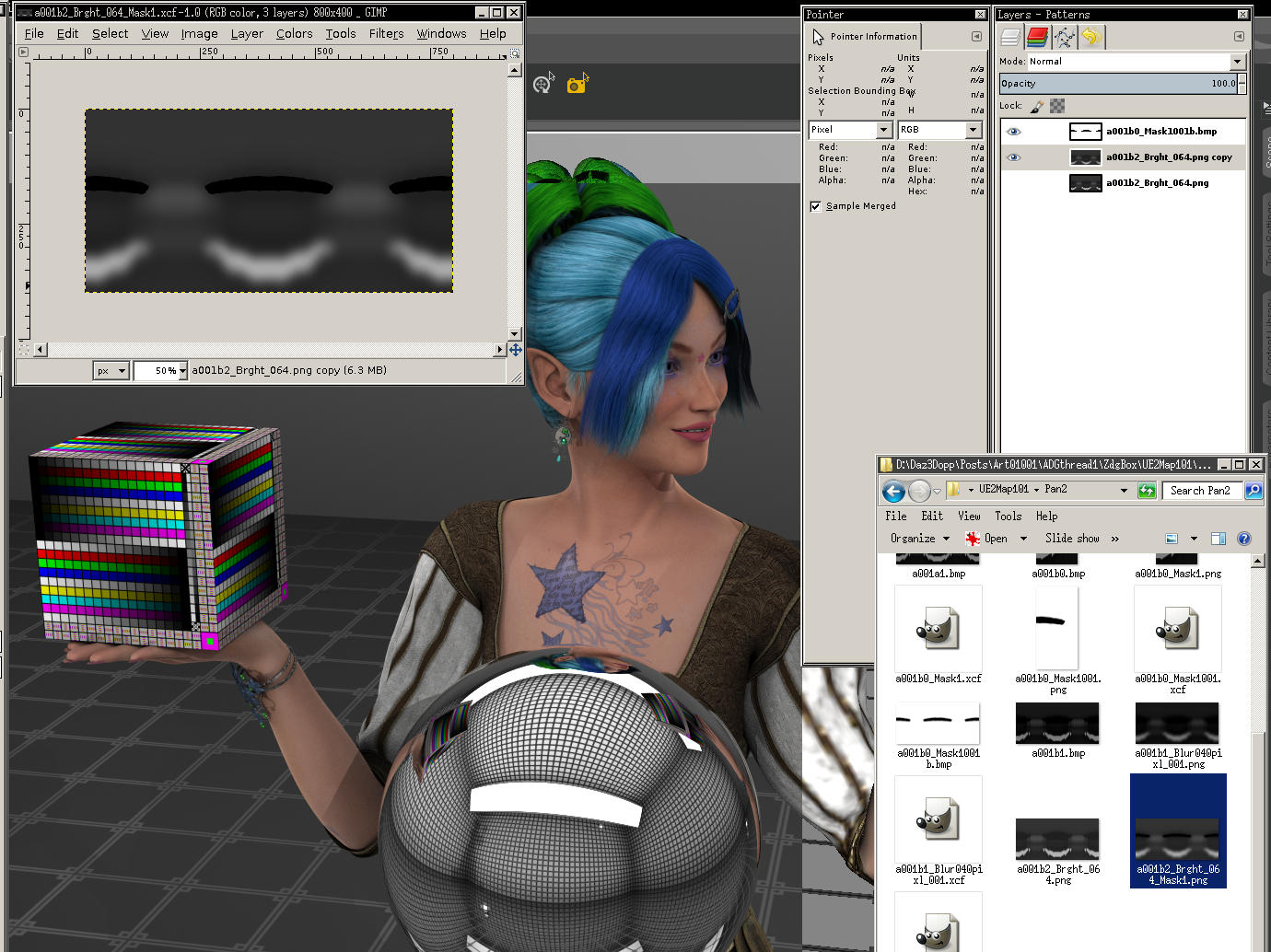
Task: Select a001b2_Brght_064_Mask1.png thumbnail
Action: pos(1178,831)
